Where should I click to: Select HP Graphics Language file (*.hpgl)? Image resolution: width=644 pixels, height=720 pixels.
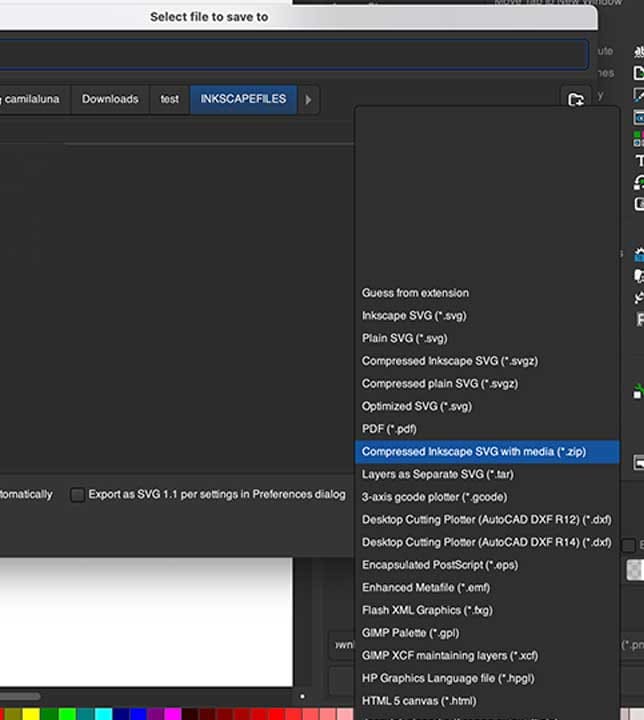[x=487, y=678]
